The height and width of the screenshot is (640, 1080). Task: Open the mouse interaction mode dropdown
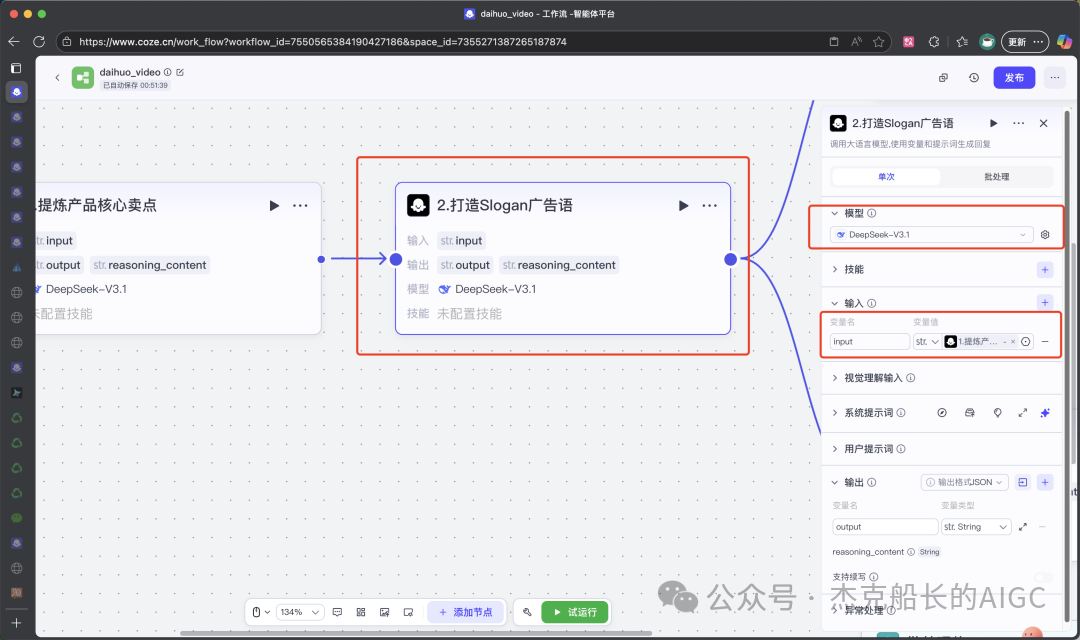click(x=260, y=612)
